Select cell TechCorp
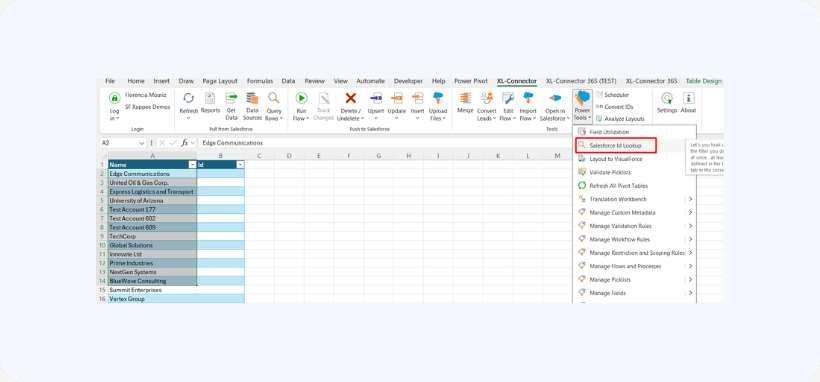Screen dimensions: 820x382 (x=152, y=237)
